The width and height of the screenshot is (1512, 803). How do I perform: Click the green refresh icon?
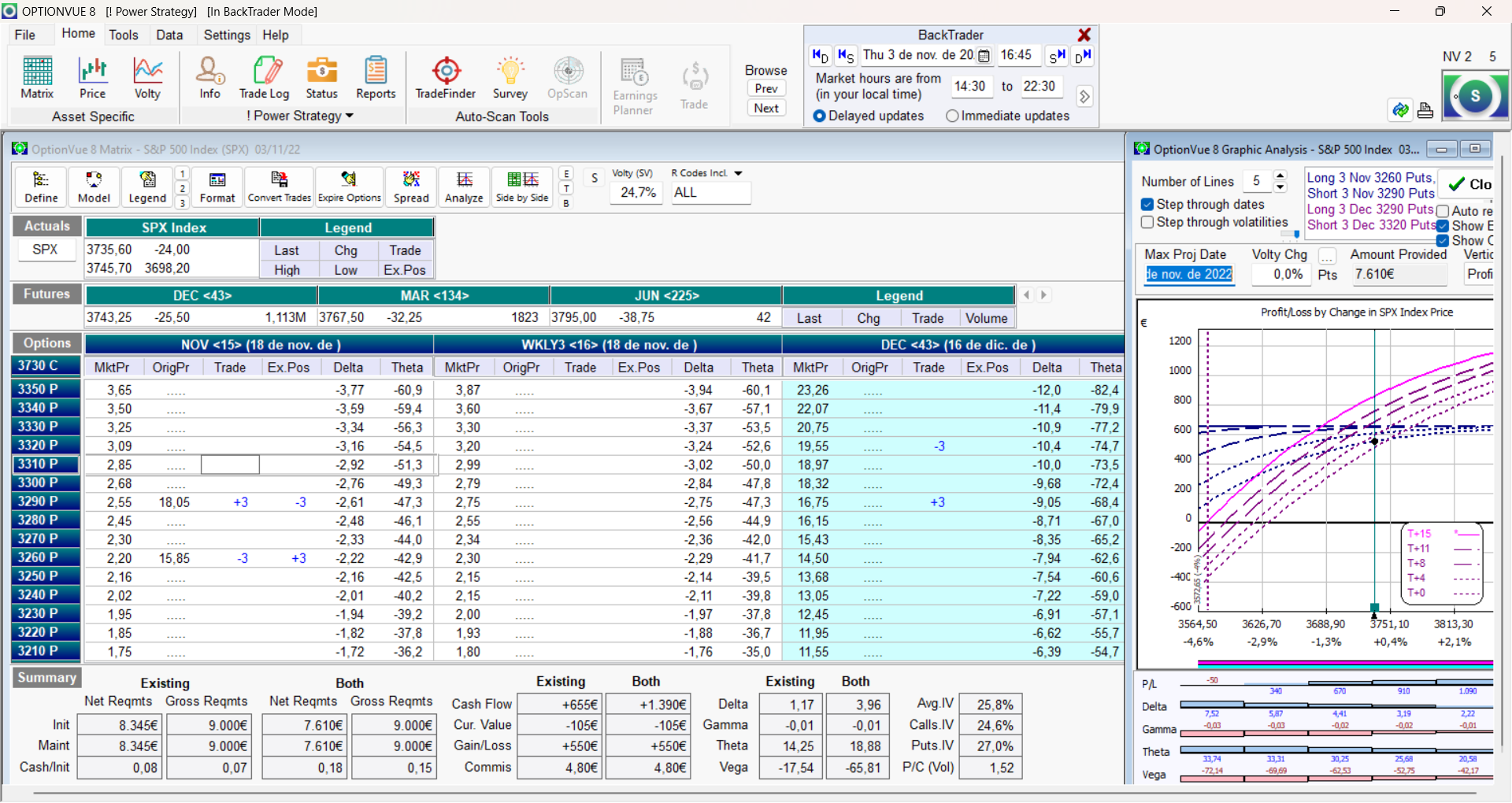[x=1400, y=110]
